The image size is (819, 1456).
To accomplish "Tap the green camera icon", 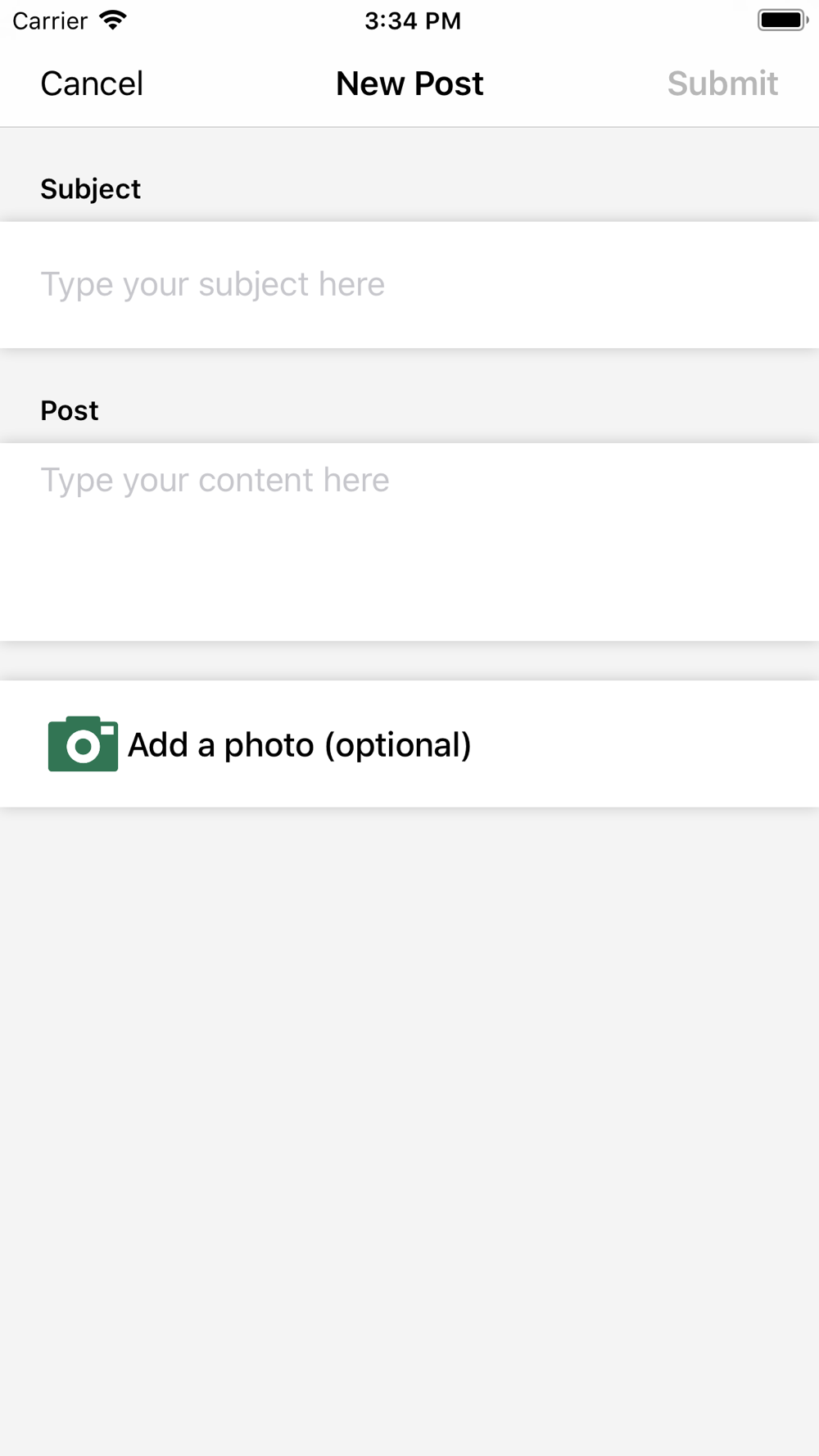I will click(83, 744).
